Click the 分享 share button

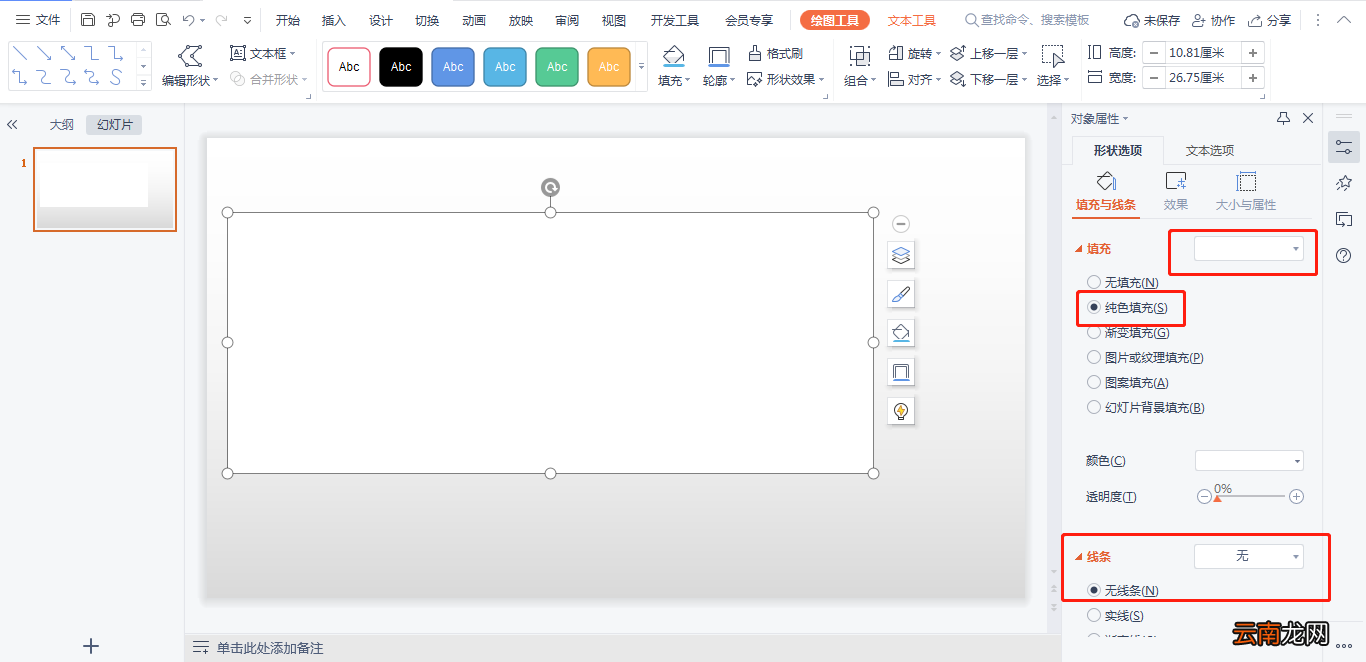1269,20
